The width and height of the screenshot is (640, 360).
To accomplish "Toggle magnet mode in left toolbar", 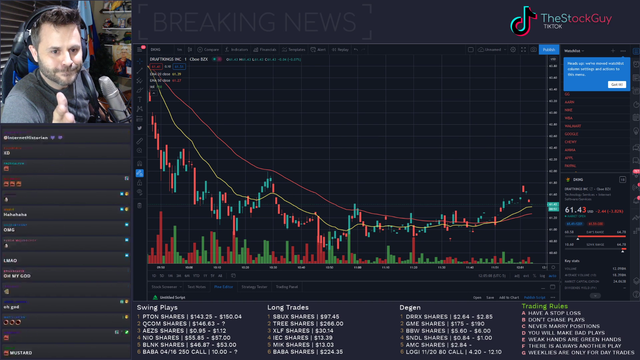I will coord(140,163).
